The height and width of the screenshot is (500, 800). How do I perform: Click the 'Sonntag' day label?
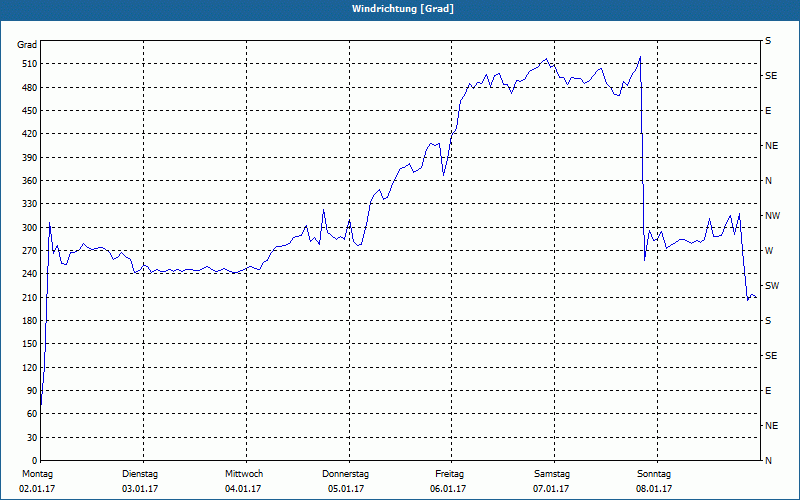[x=654, y=474]
